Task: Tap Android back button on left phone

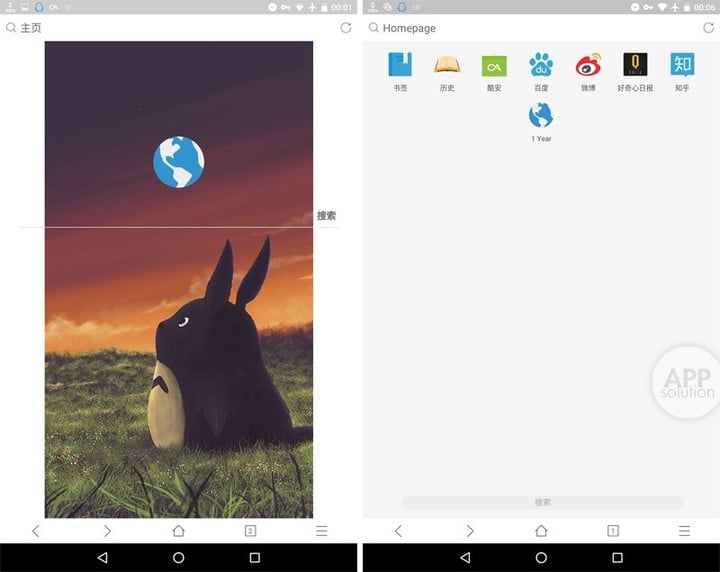Action: [103, 557]
